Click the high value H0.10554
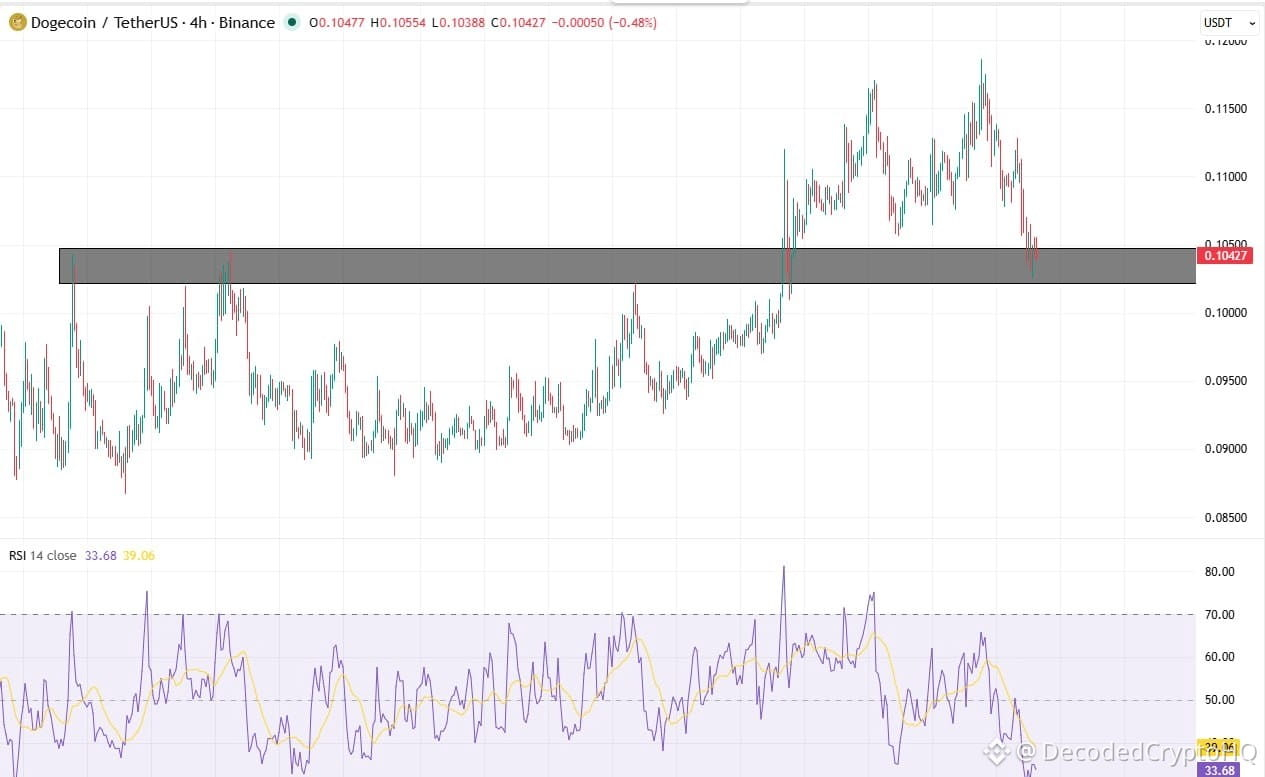Image resolution: width=1265 pixels, height=777 pixels. (399, 22)
